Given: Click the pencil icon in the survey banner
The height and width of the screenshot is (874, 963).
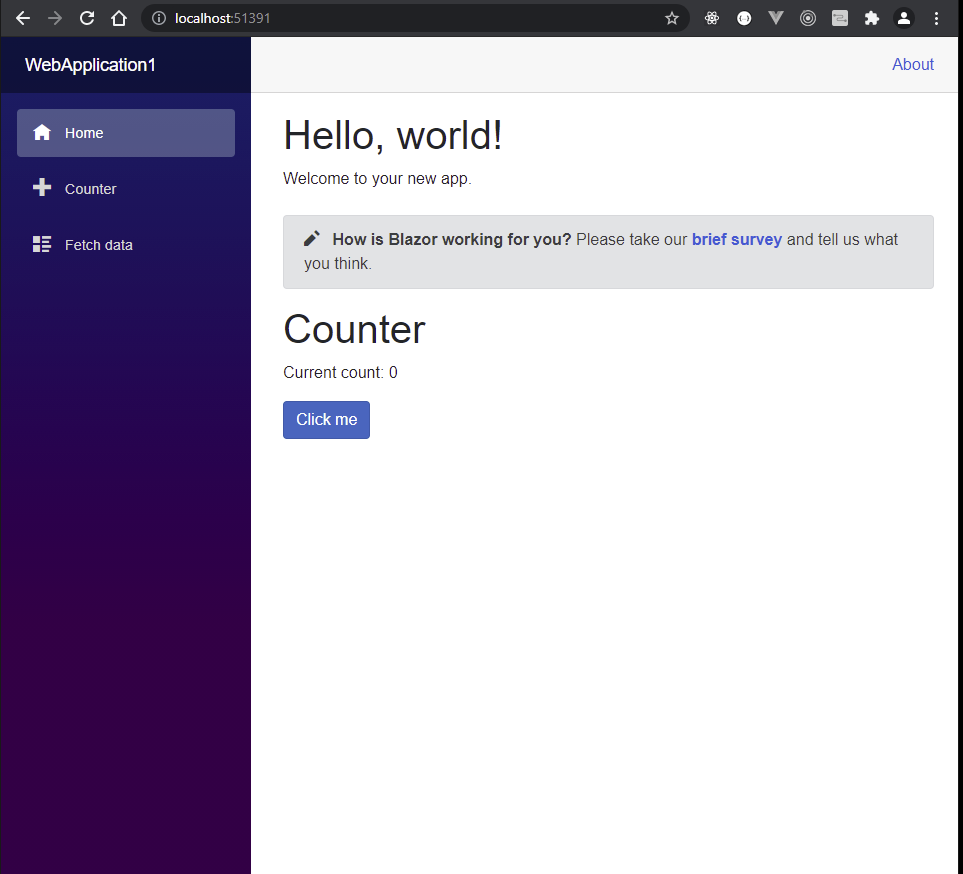Looking at the screenshot, I should pyautogui.click(x=311, y=238).
